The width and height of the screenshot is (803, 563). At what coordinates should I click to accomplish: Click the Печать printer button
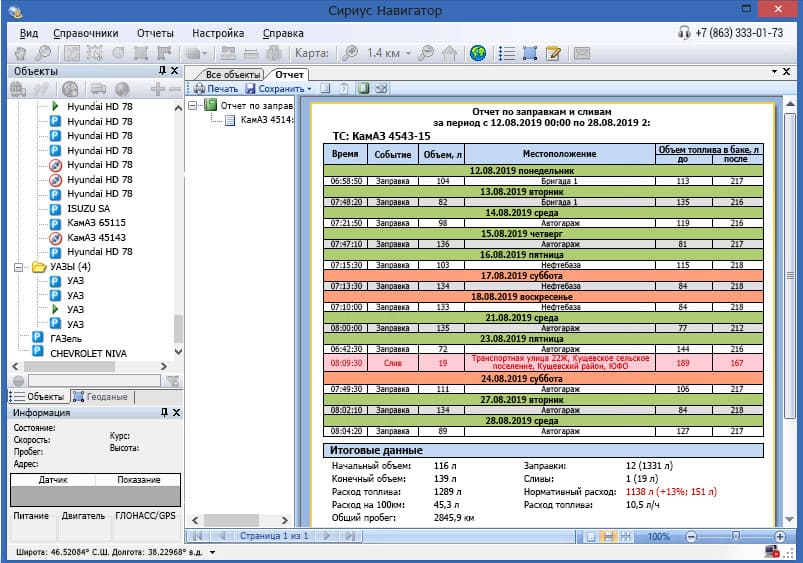[x=216, y=89]
